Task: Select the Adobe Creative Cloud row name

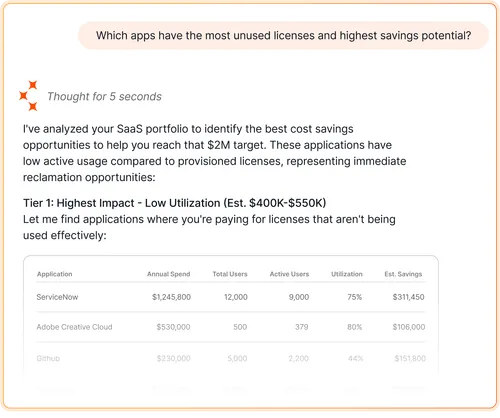Action: (x=74, y=327)
